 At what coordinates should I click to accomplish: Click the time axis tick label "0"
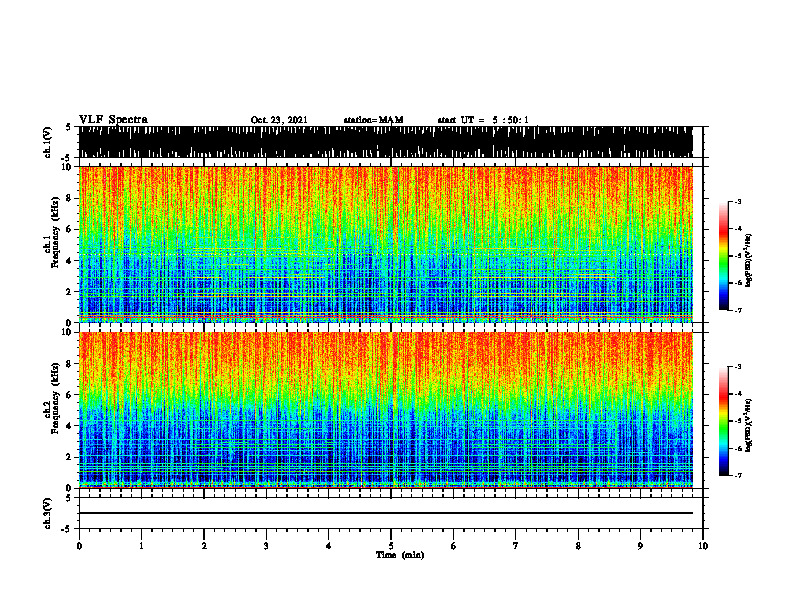[79, 546]
